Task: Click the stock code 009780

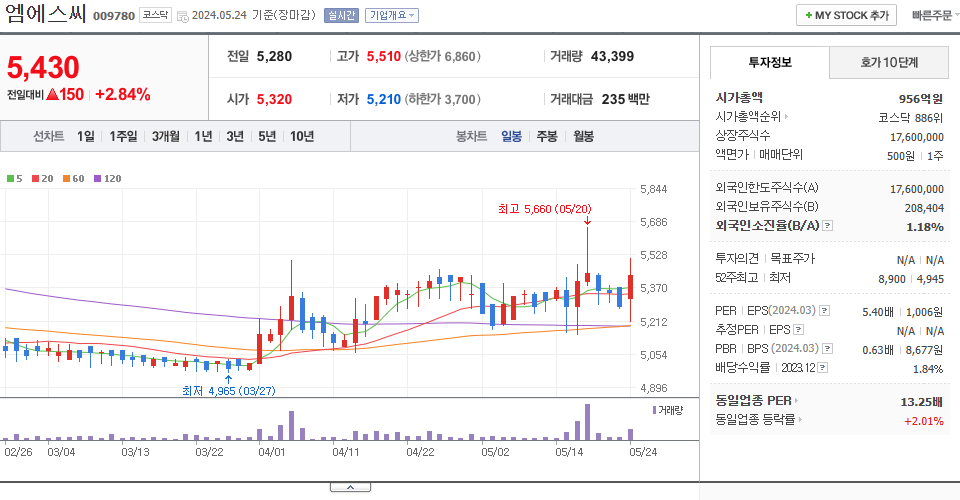Action: 114,16
